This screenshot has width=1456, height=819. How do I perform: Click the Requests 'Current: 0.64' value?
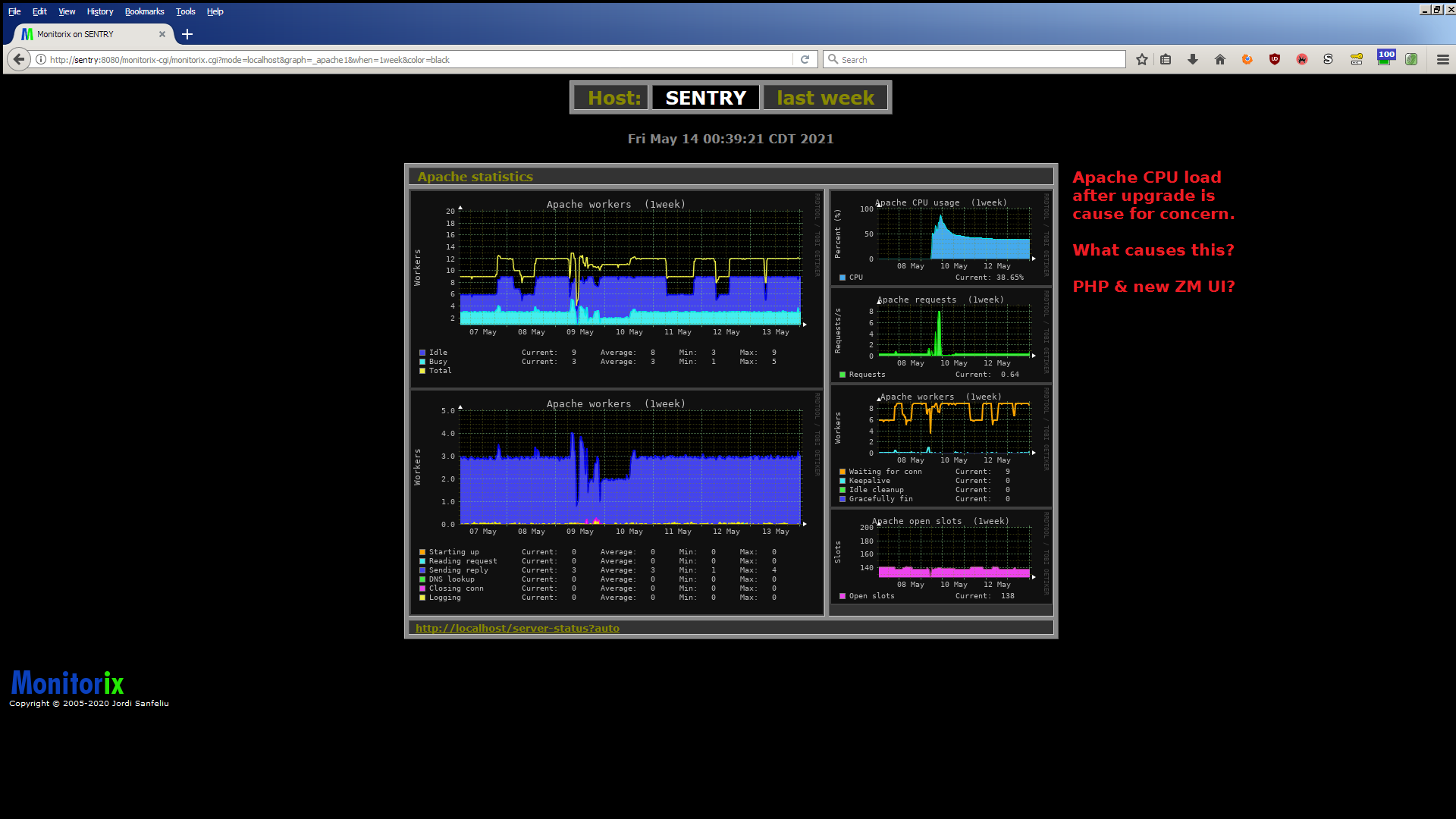pyautogui.click(x=987, y=375)
